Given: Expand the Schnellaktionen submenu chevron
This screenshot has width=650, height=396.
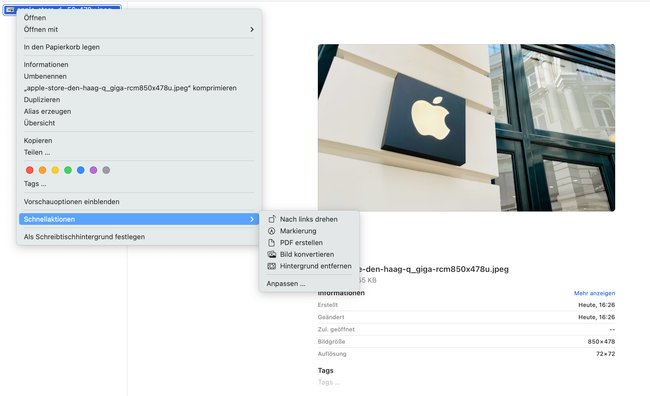Looking at the screenshot, I should (252, 219).
